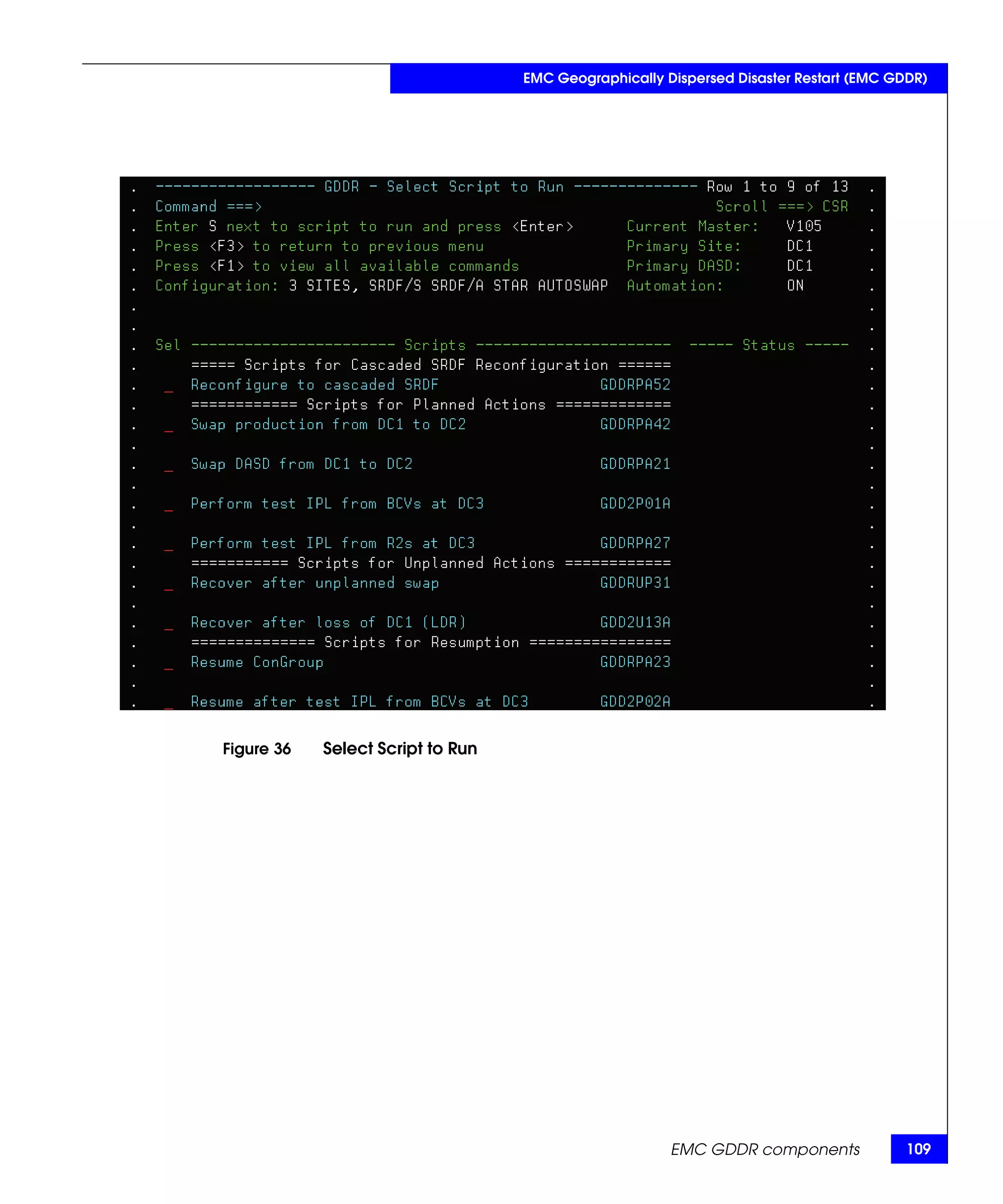This screenshot has width=1003, height=1204.
Task: Click Resume after test IPL from BCVs at DC3
Action: [x=359, y=702]
